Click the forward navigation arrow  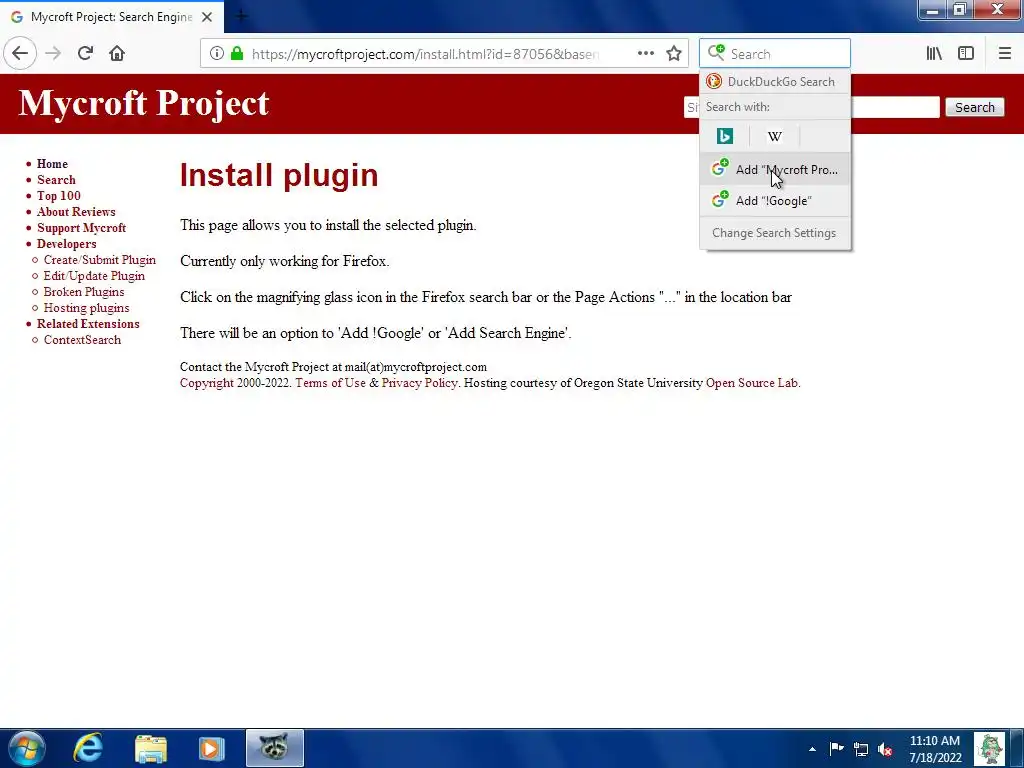pyautogui.click(x=53, y=54)
